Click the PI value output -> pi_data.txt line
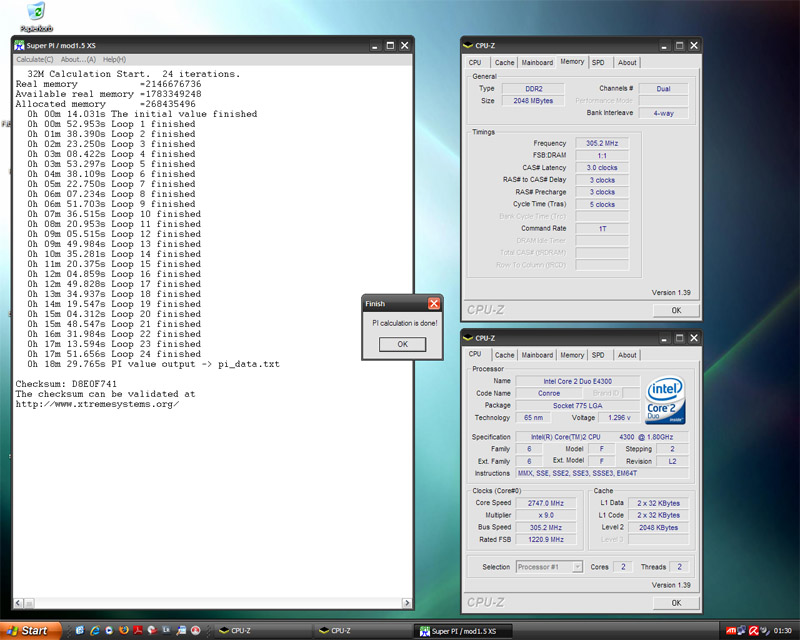800x640 pixels. (x=153, y=364)
